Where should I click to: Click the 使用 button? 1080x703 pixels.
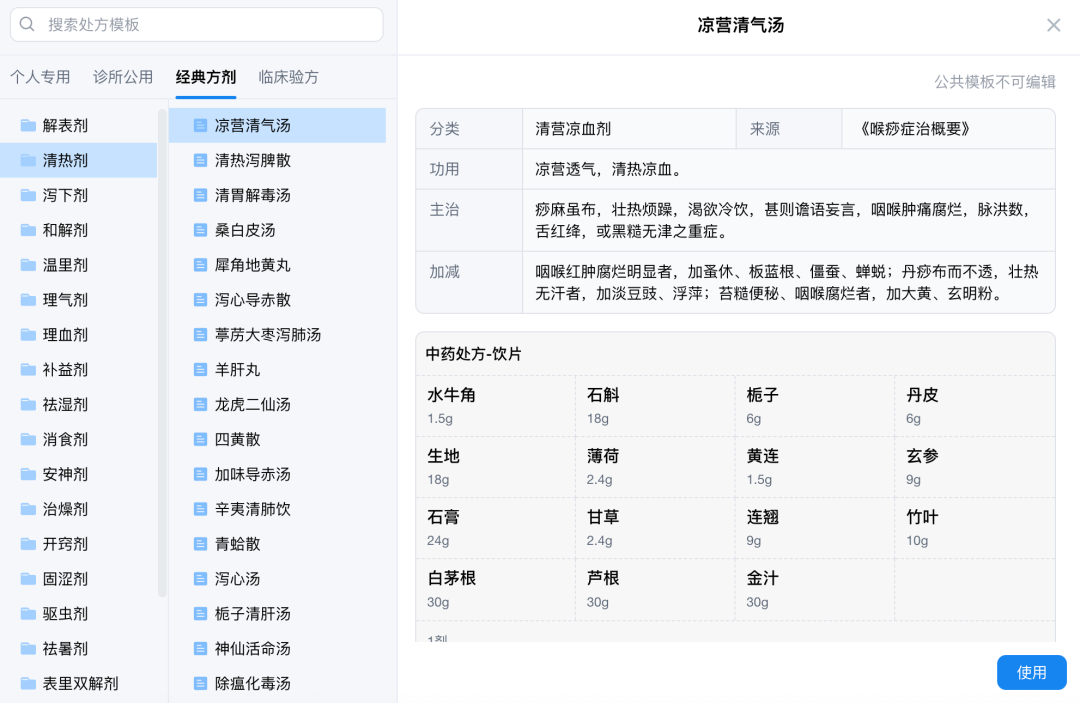[x=1031, y=672]
